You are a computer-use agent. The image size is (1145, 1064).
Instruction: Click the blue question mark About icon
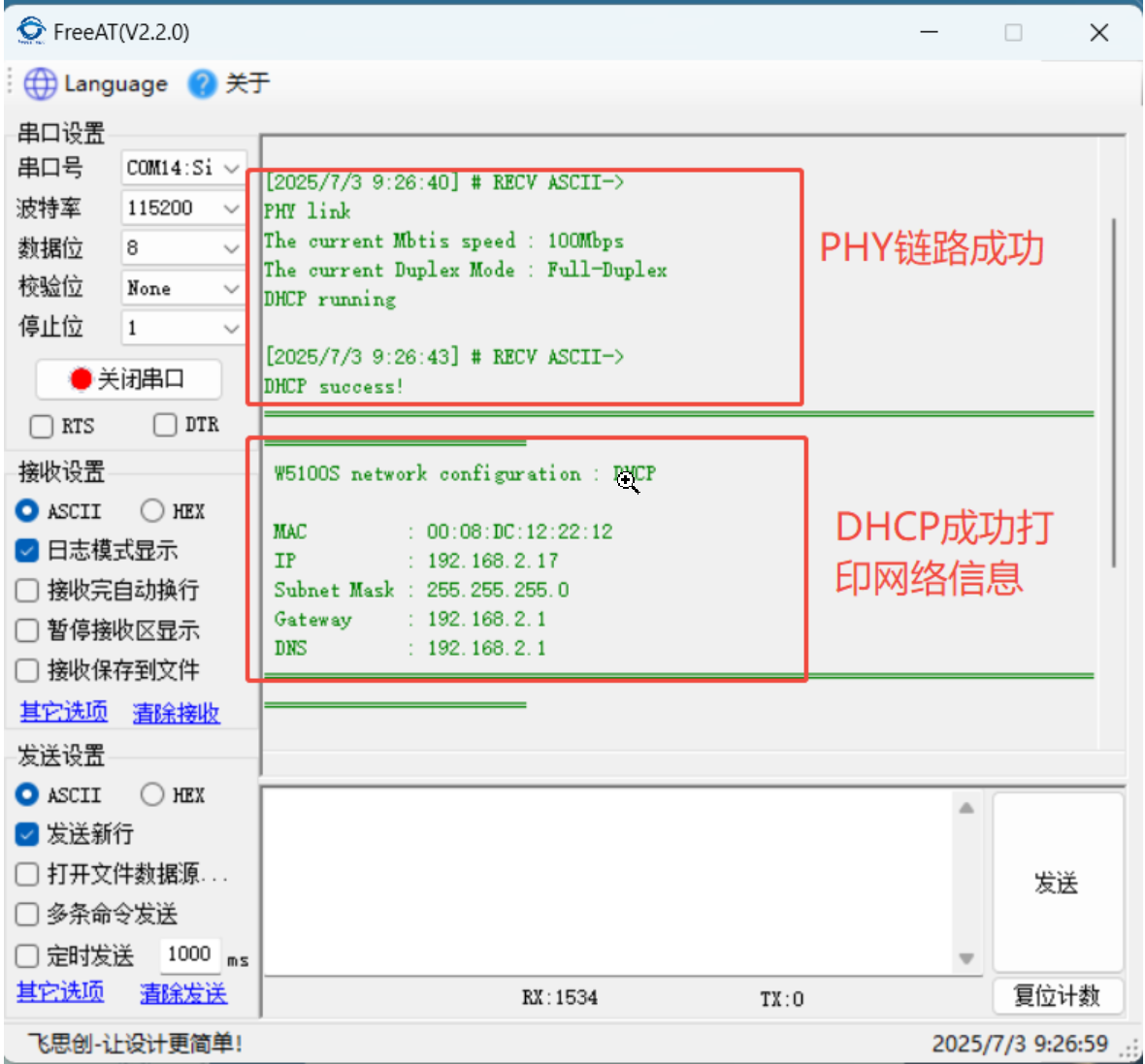[202, 84]
